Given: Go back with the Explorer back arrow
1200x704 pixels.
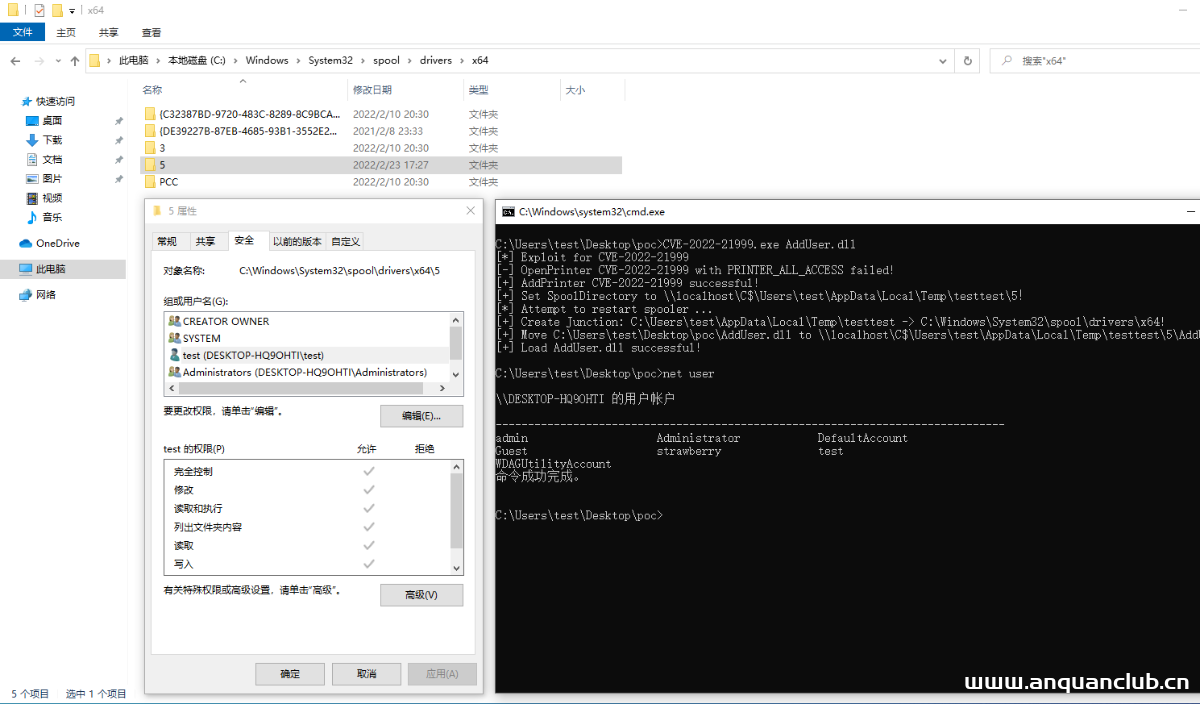Looking at the screenshot, I should (15, 61).
